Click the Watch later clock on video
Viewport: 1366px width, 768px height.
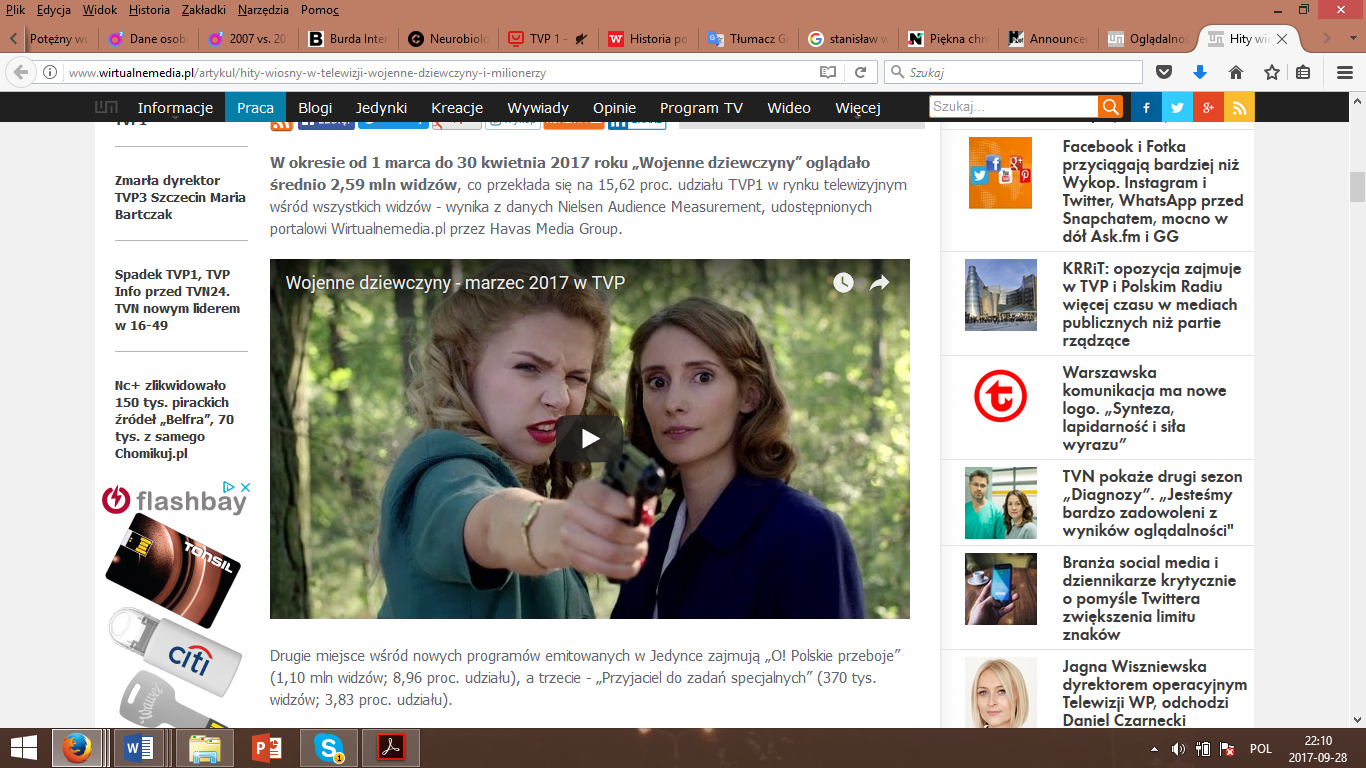(x=844, y=283)
